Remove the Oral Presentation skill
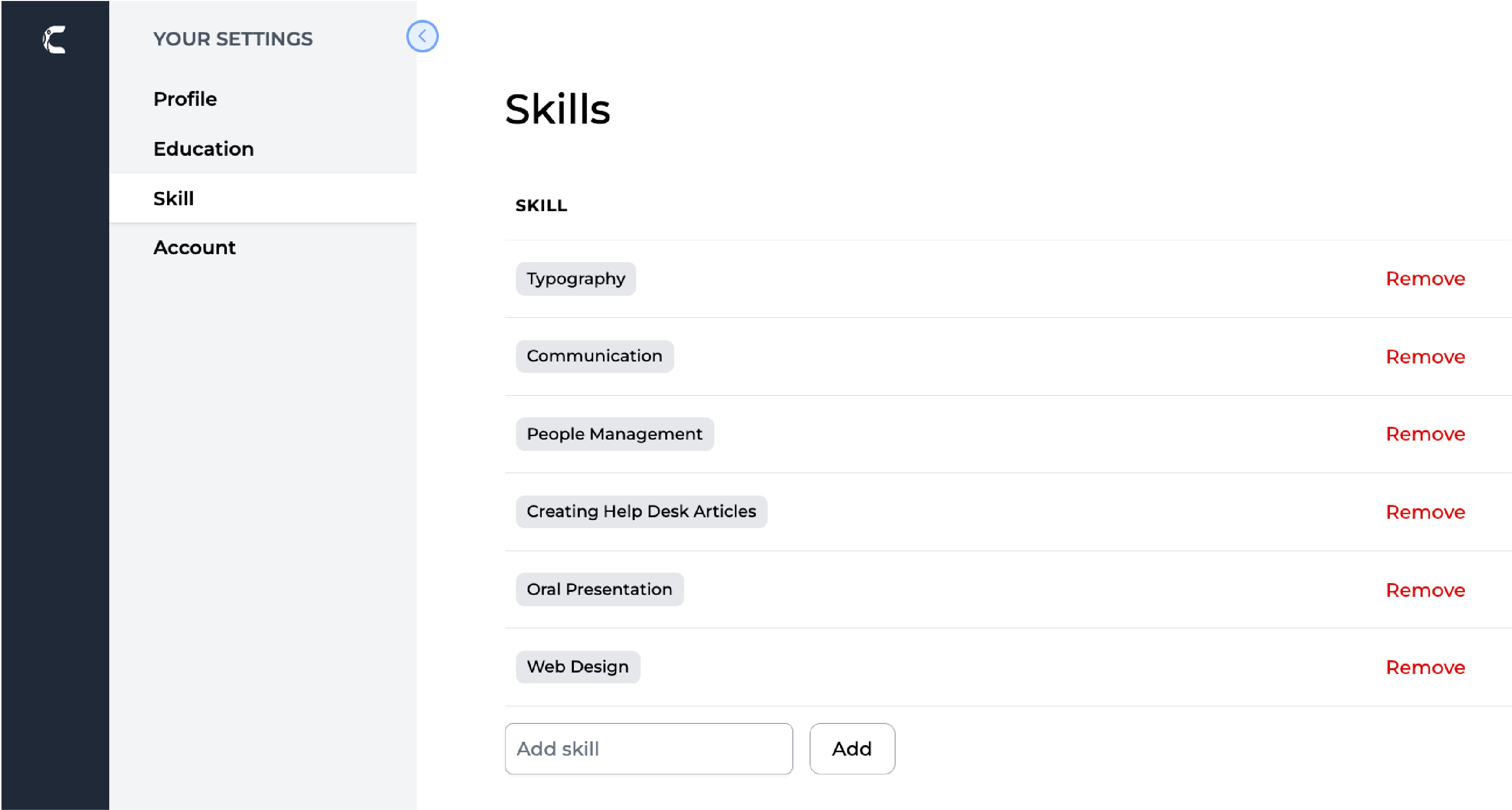This screenshot has height=810, width=1512. [x=1425, y=590]
